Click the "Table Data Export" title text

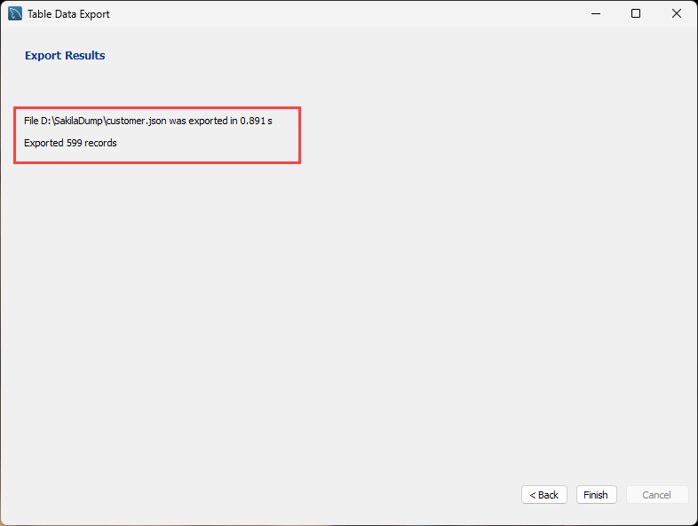tap(69, 15)
